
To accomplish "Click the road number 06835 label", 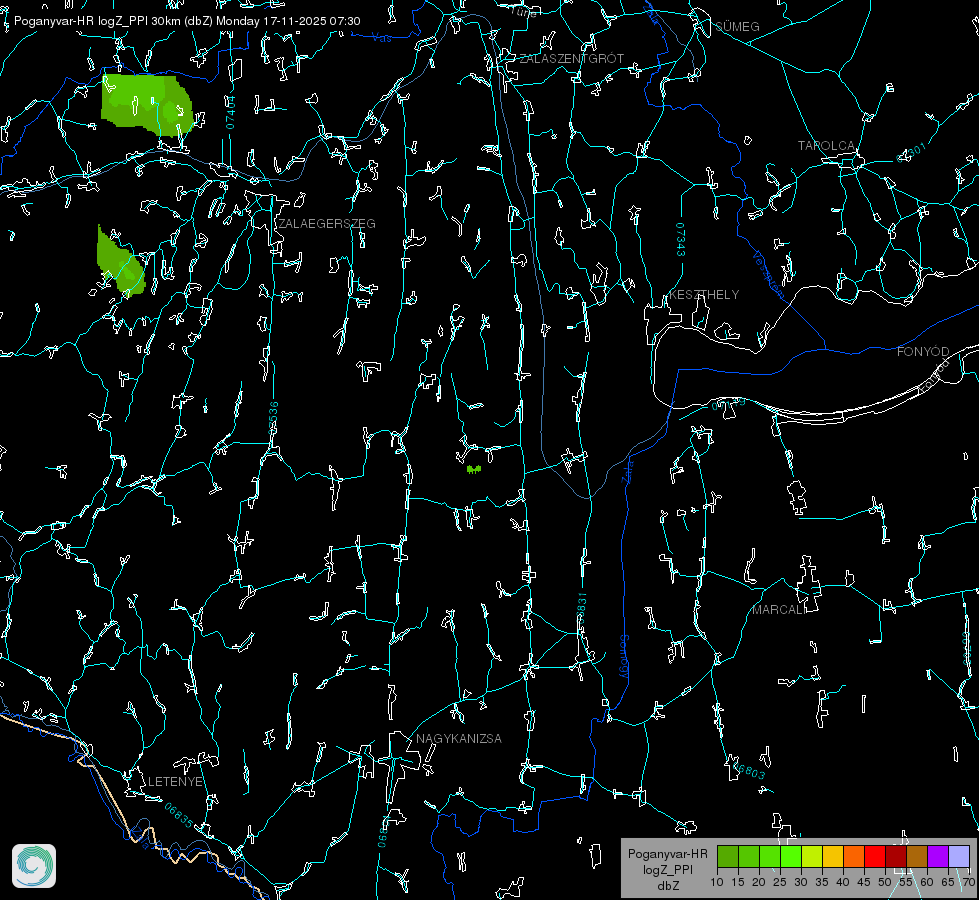I will [179, 816].
